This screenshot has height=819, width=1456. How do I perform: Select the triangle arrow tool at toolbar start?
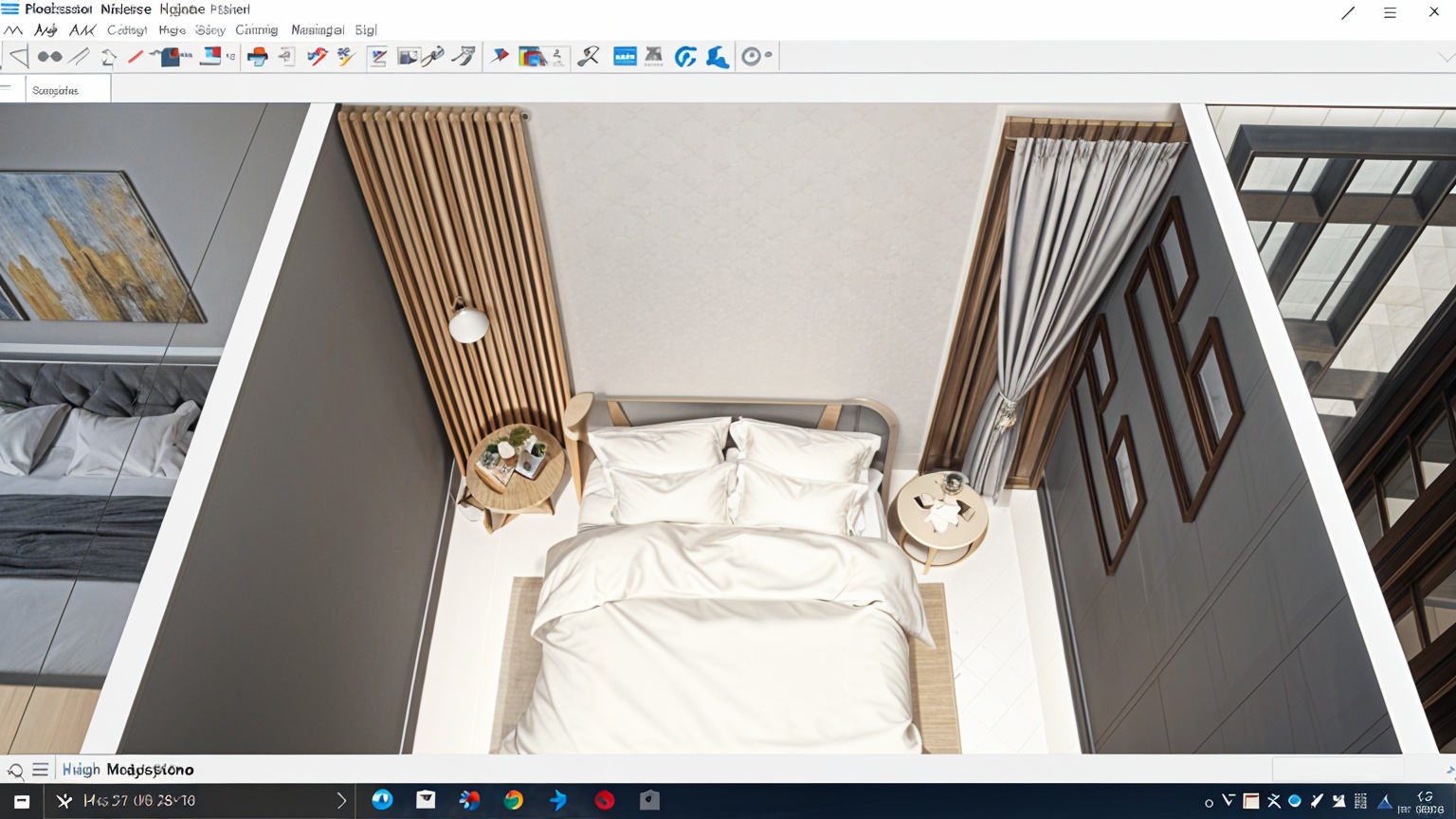[18, 57]
